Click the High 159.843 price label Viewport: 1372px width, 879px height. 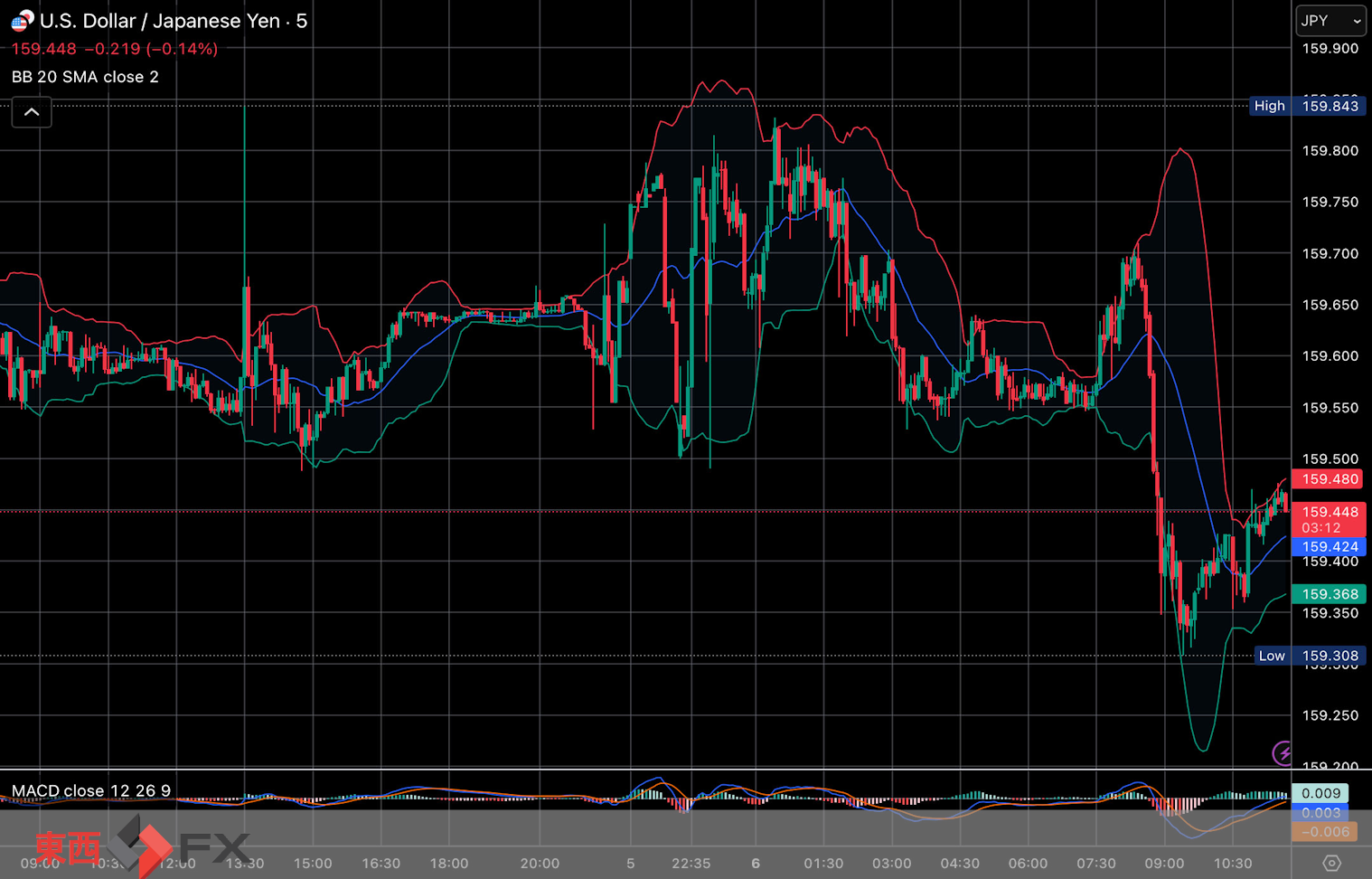click(x=1306, y=106)
